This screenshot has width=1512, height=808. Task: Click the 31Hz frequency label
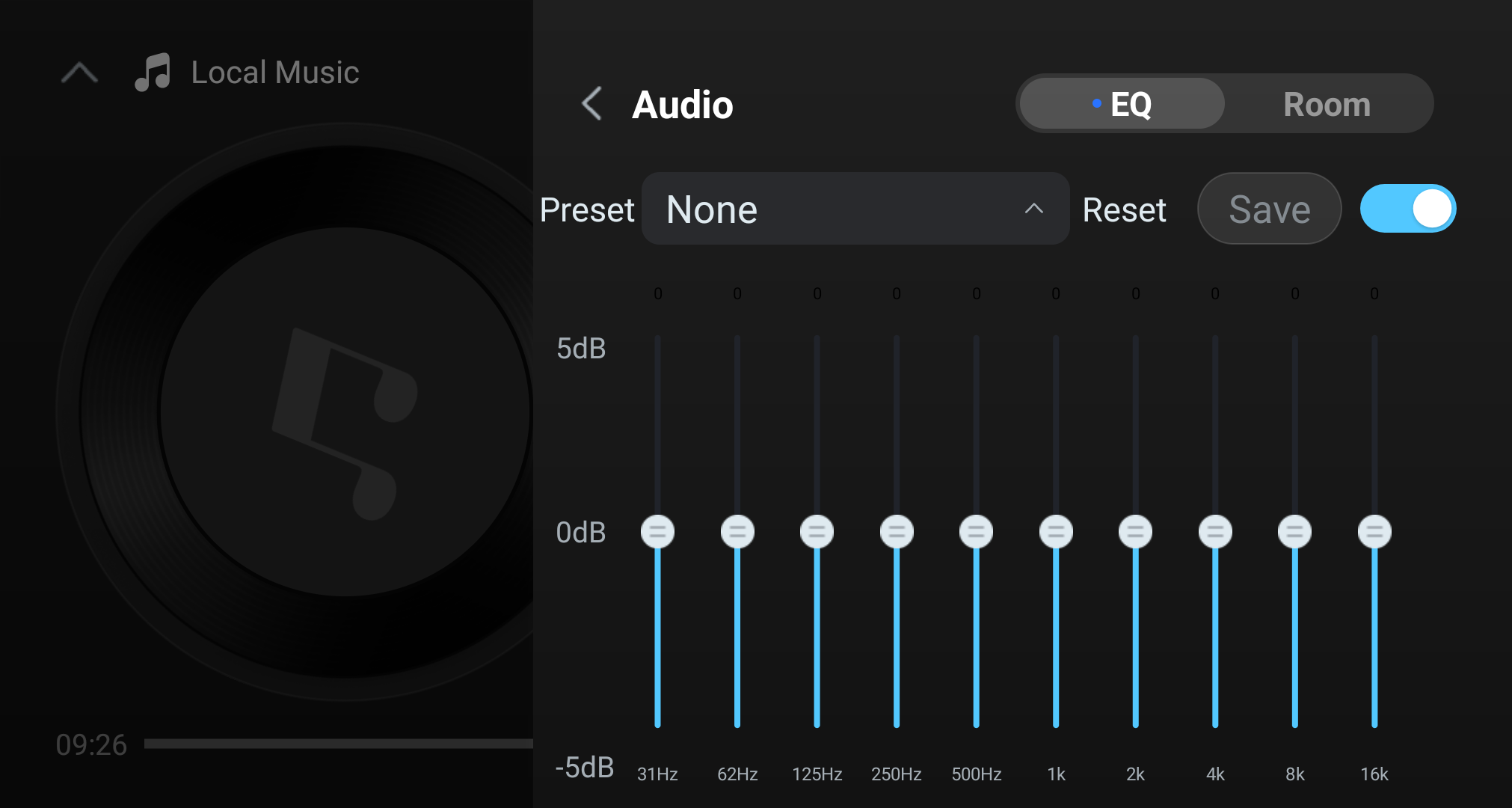(x=657, y=774)
